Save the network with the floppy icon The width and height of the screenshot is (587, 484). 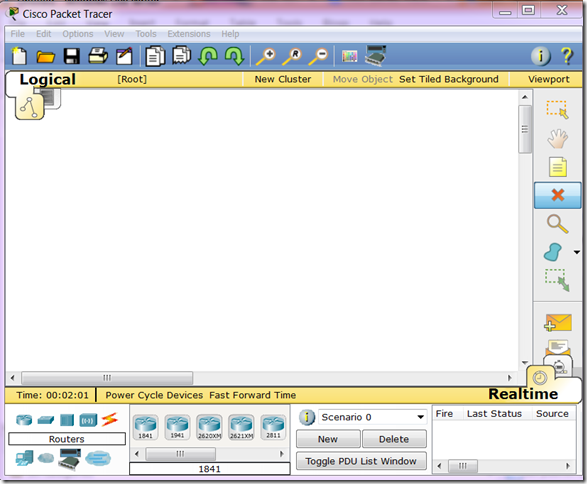click(x=72, y=56)
